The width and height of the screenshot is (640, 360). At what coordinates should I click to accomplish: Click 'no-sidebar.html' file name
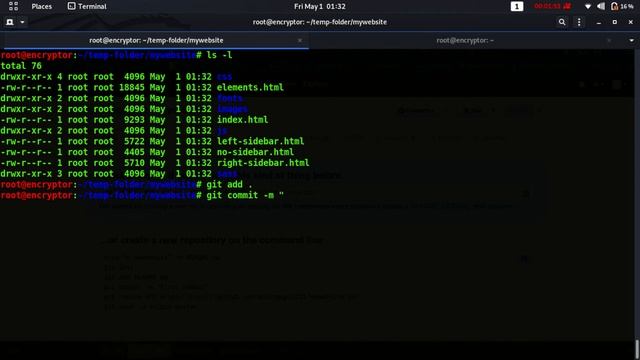click(x=255, y=152)
